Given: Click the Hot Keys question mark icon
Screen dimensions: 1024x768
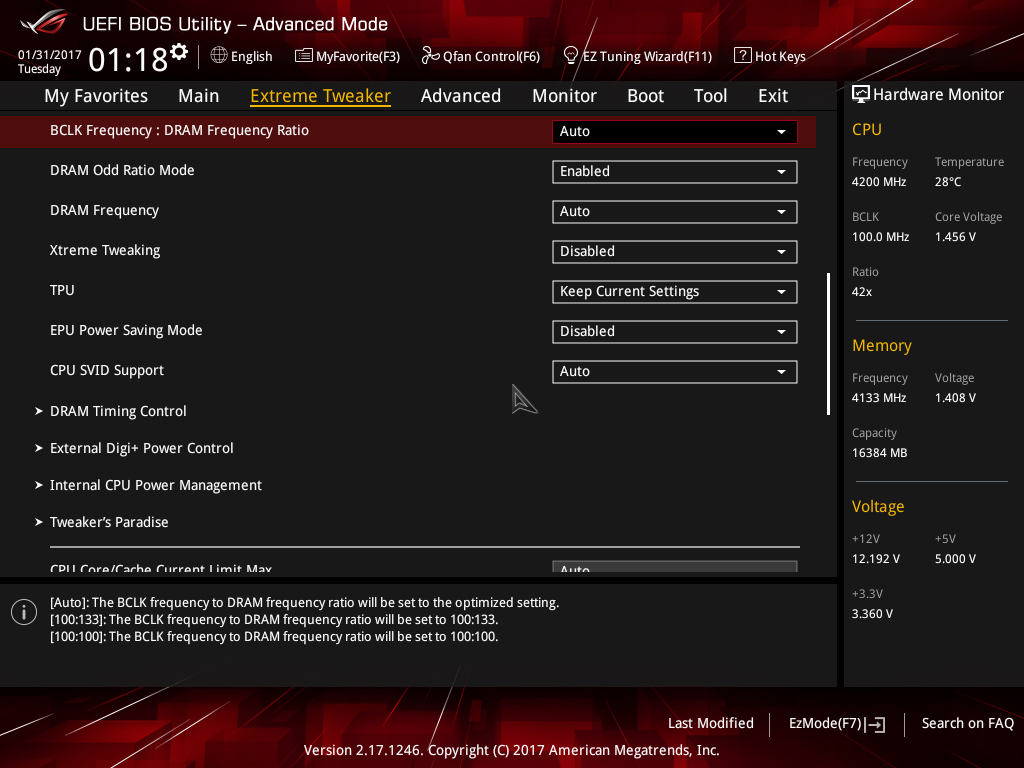Looking at the screenshot, I should point(743,56).
